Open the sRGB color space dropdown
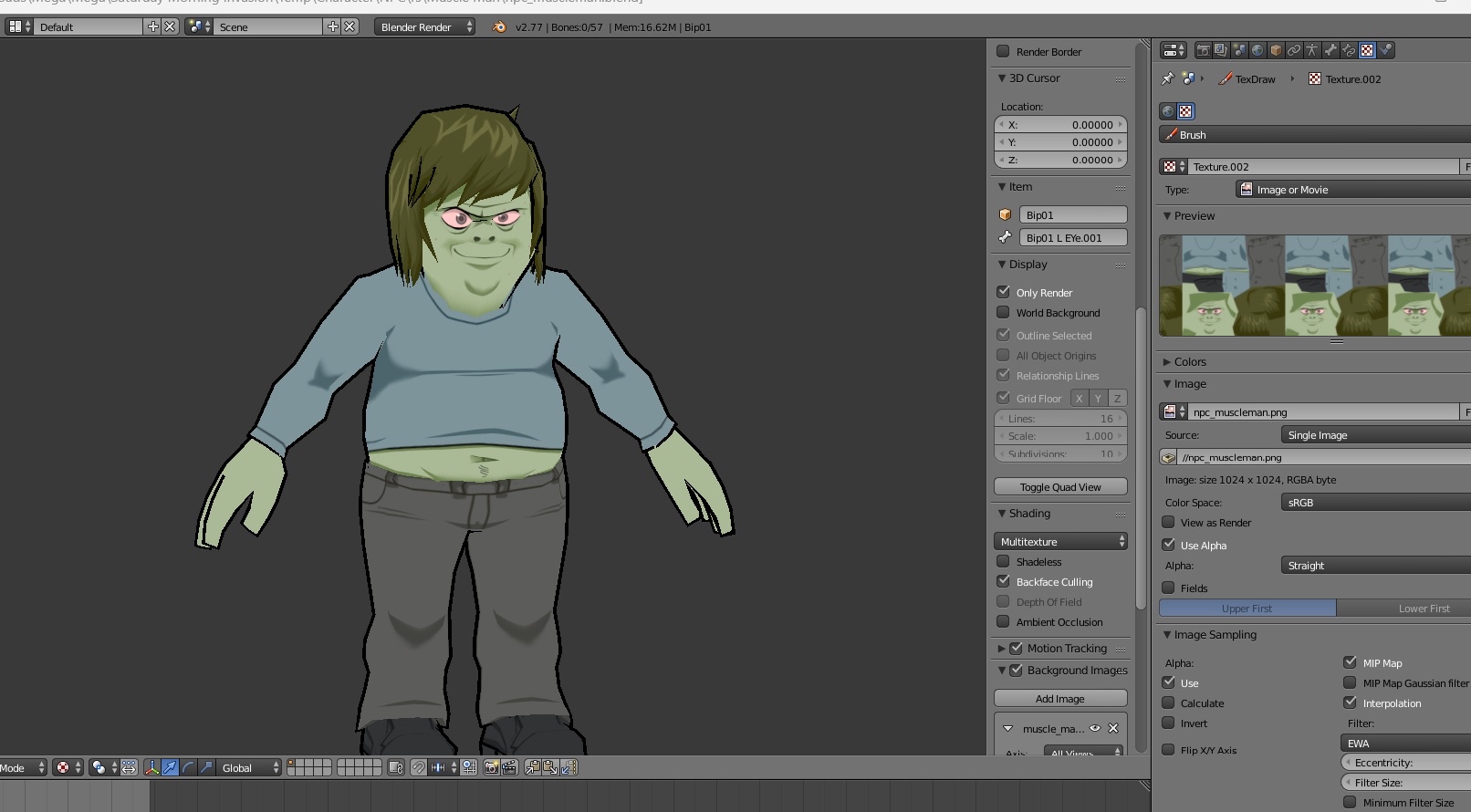 pyautogui.click(x=1375, y=503)
